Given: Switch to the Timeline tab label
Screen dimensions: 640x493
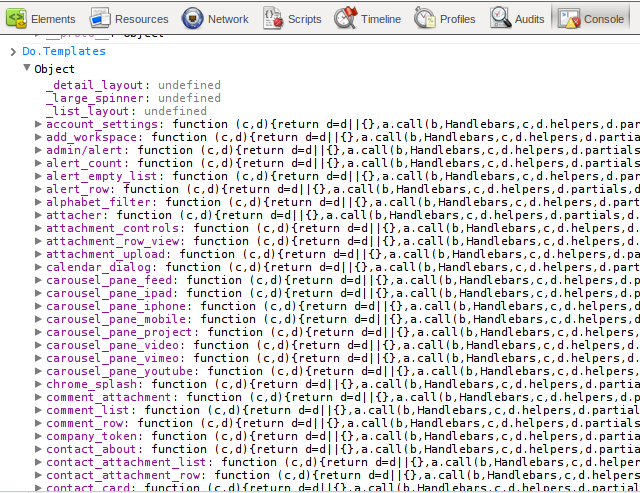Looking at the screenshot, I should [x=381, y=19].
